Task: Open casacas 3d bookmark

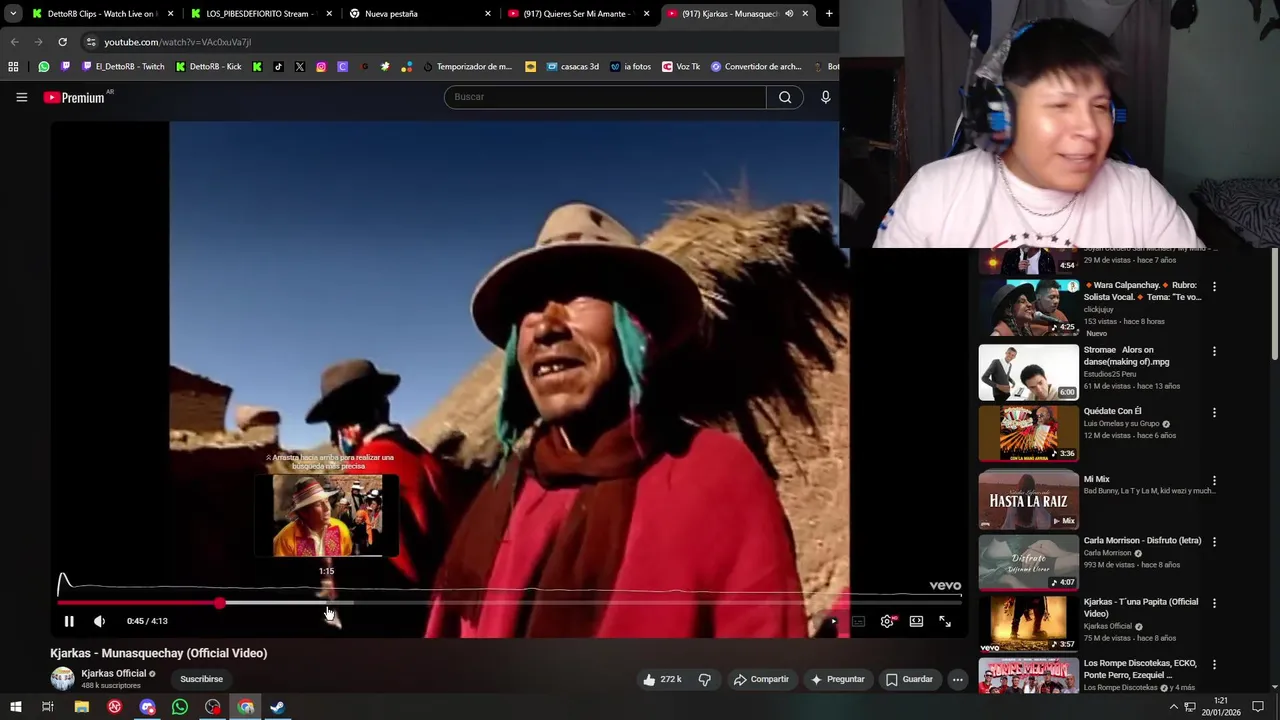Action: pos(571,67)
